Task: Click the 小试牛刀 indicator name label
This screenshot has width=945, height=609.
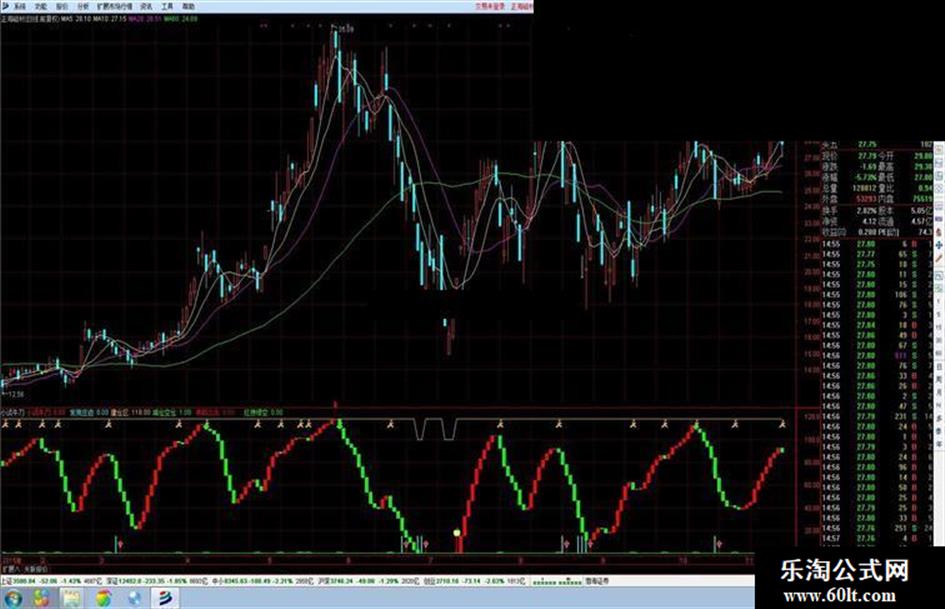Action: click(x=13, y=412)
